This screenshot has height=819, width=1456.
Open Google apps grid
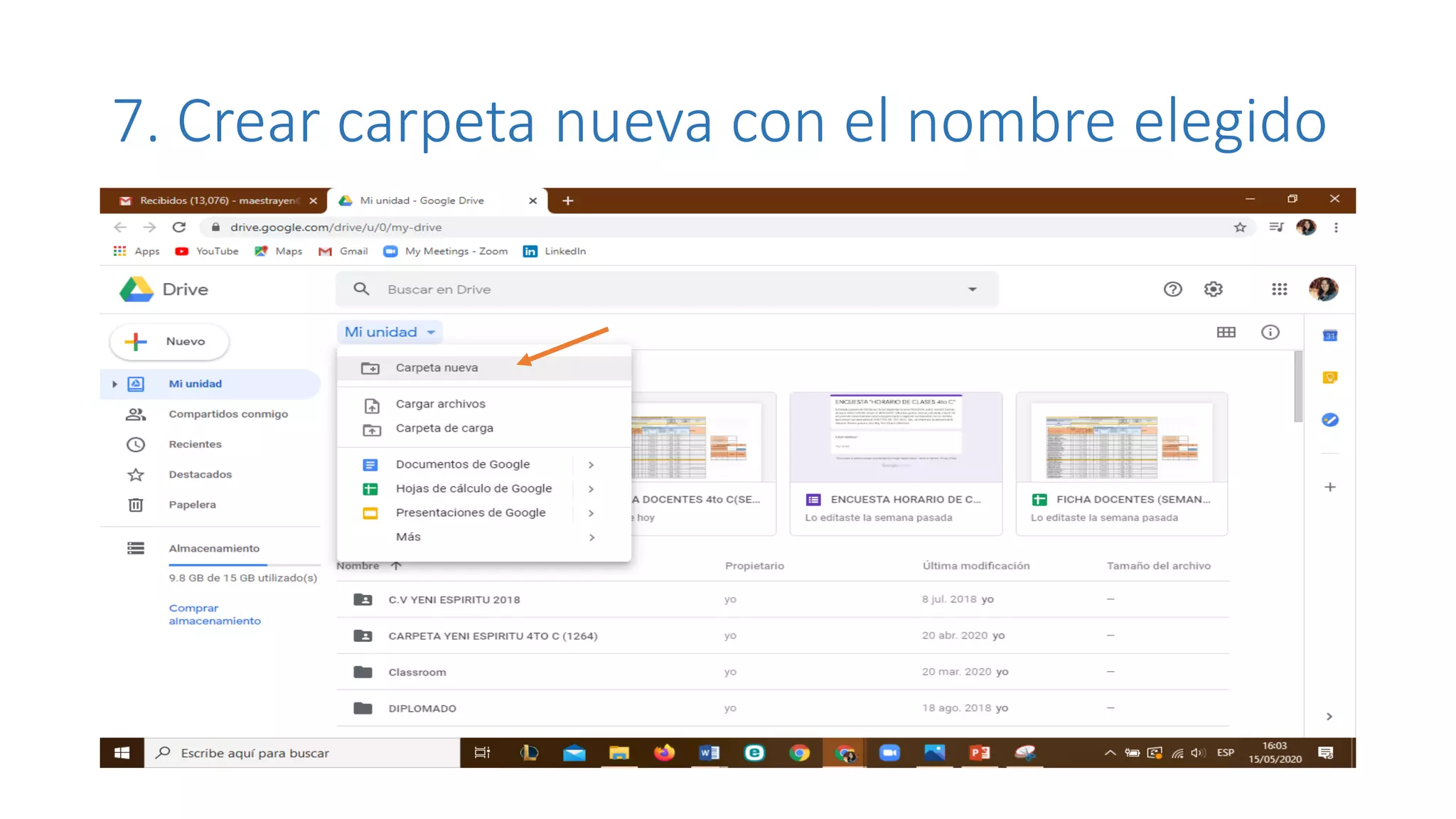[1279, 289]
